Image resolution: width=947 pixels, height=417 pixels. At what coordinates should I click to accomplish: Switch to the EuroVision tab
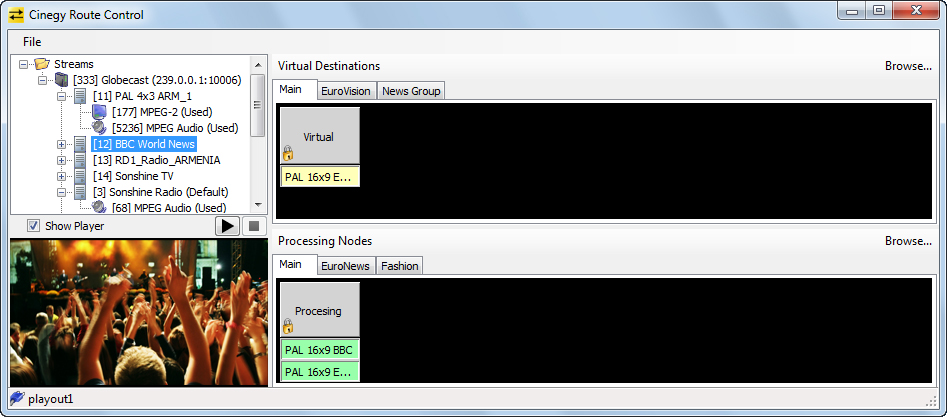(345, 91)
